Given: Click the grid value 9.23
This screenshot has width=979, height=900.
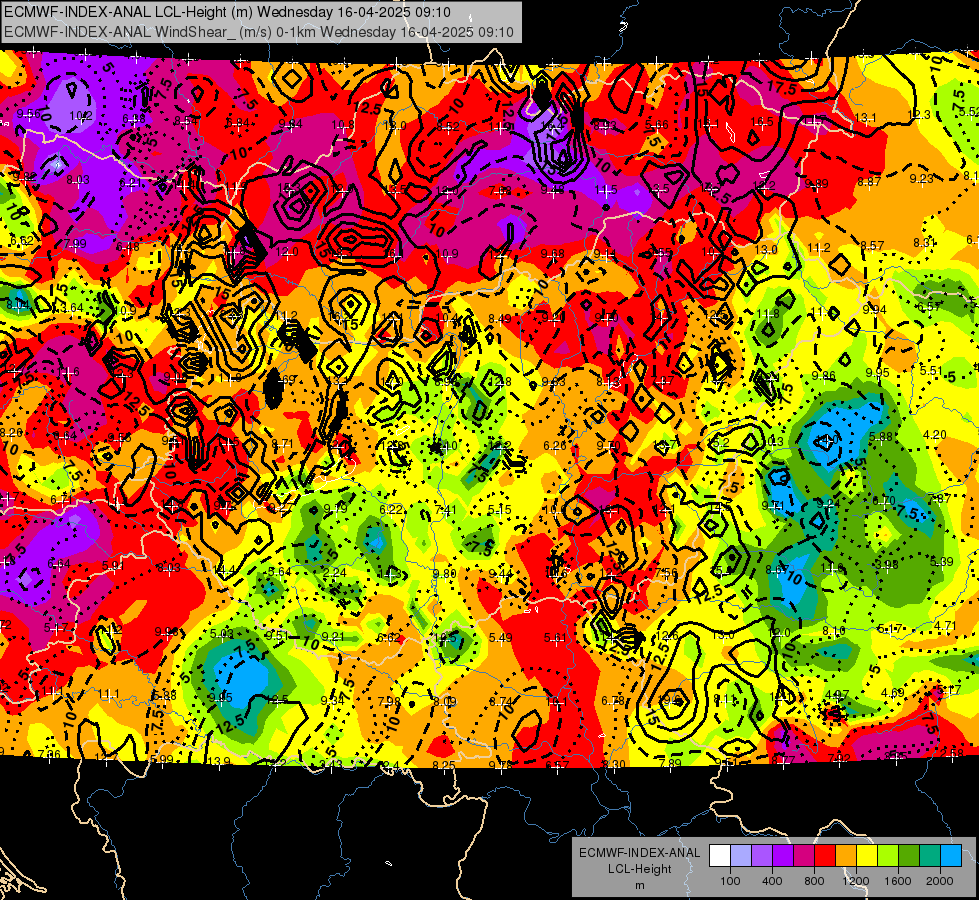Looking at the screenshot, I should coord(922,179).
